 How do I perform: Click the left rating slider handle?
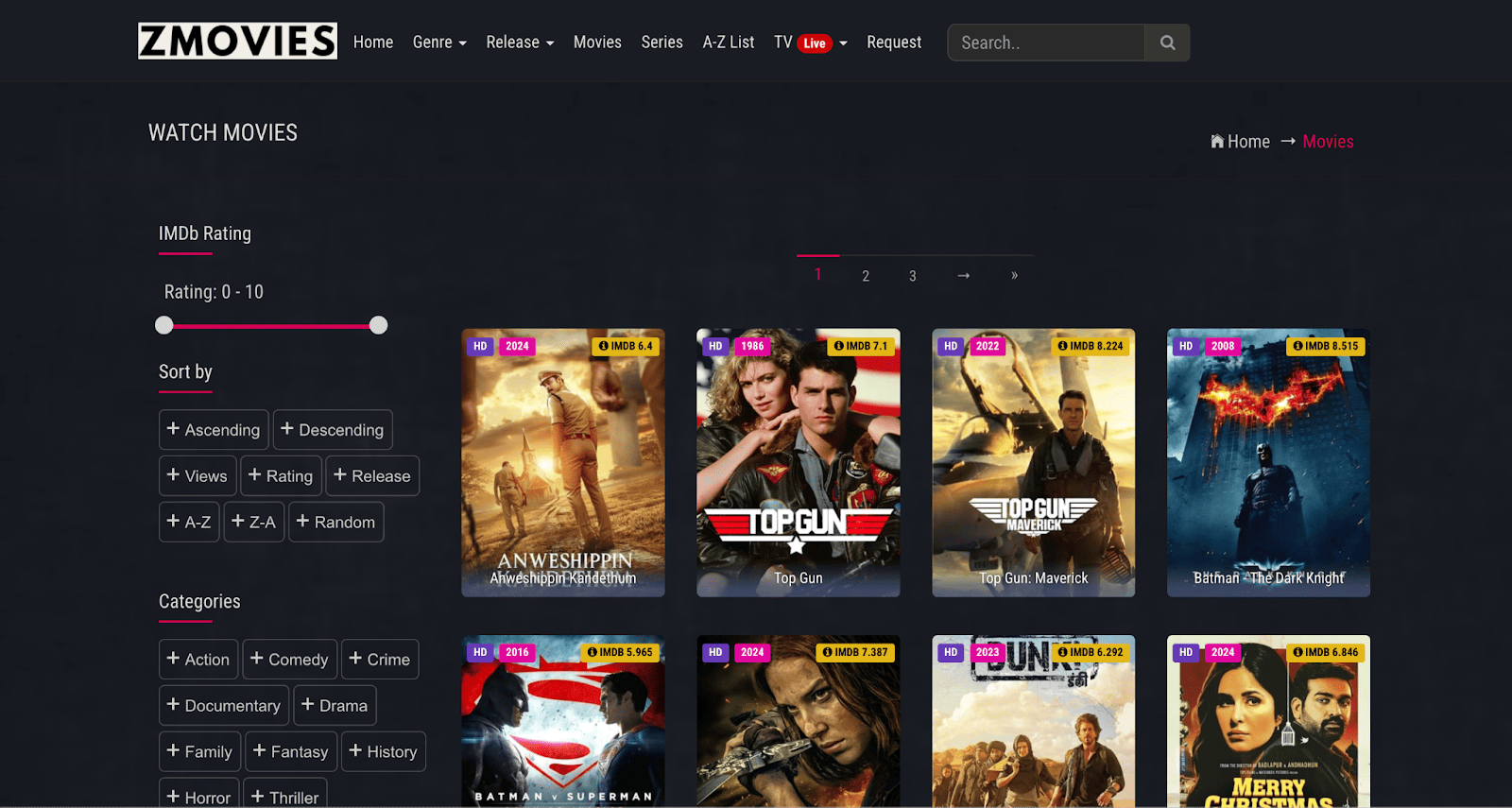pyautogui.click(x=164, y=325)
